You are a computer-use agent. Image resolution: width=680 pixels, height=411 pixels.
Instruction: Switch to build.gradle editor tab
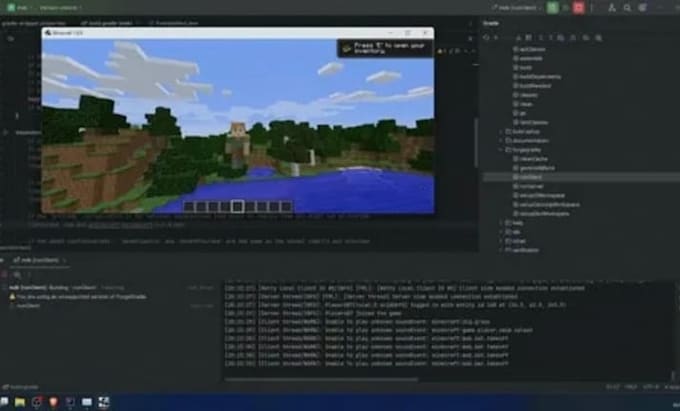coord(108,23)
